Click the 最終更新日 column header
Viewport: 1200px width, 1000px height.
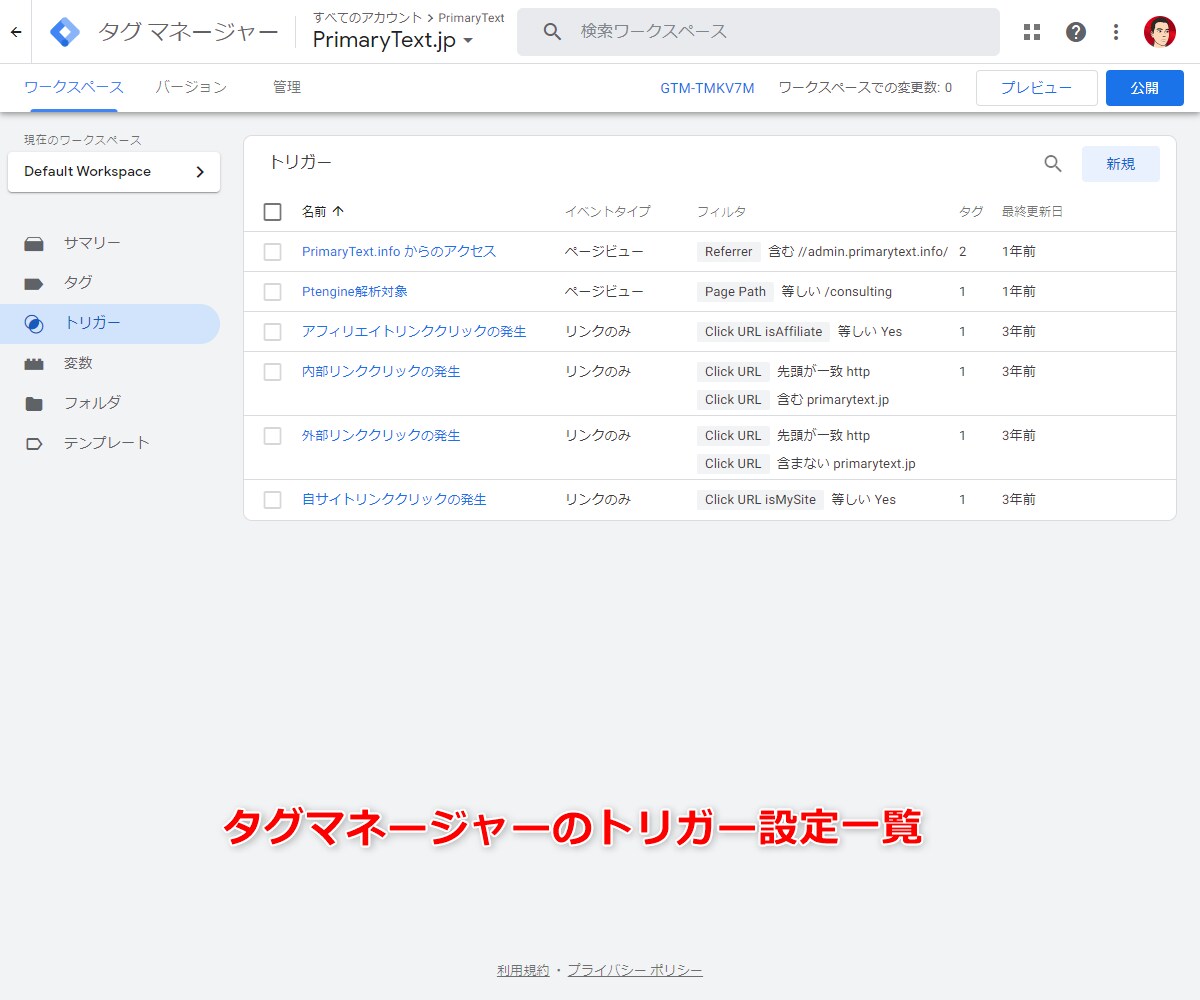pos(1032,211)
